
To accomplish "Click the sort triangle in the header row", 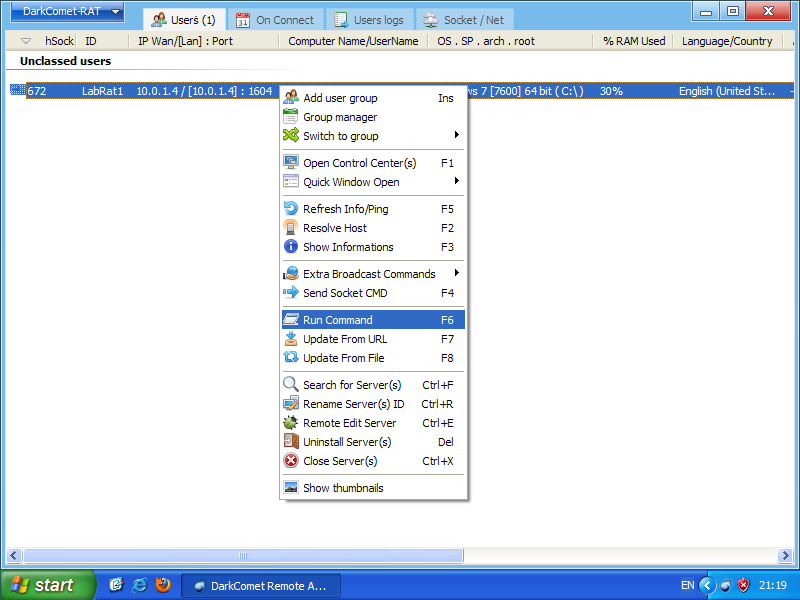I will 26,41.
